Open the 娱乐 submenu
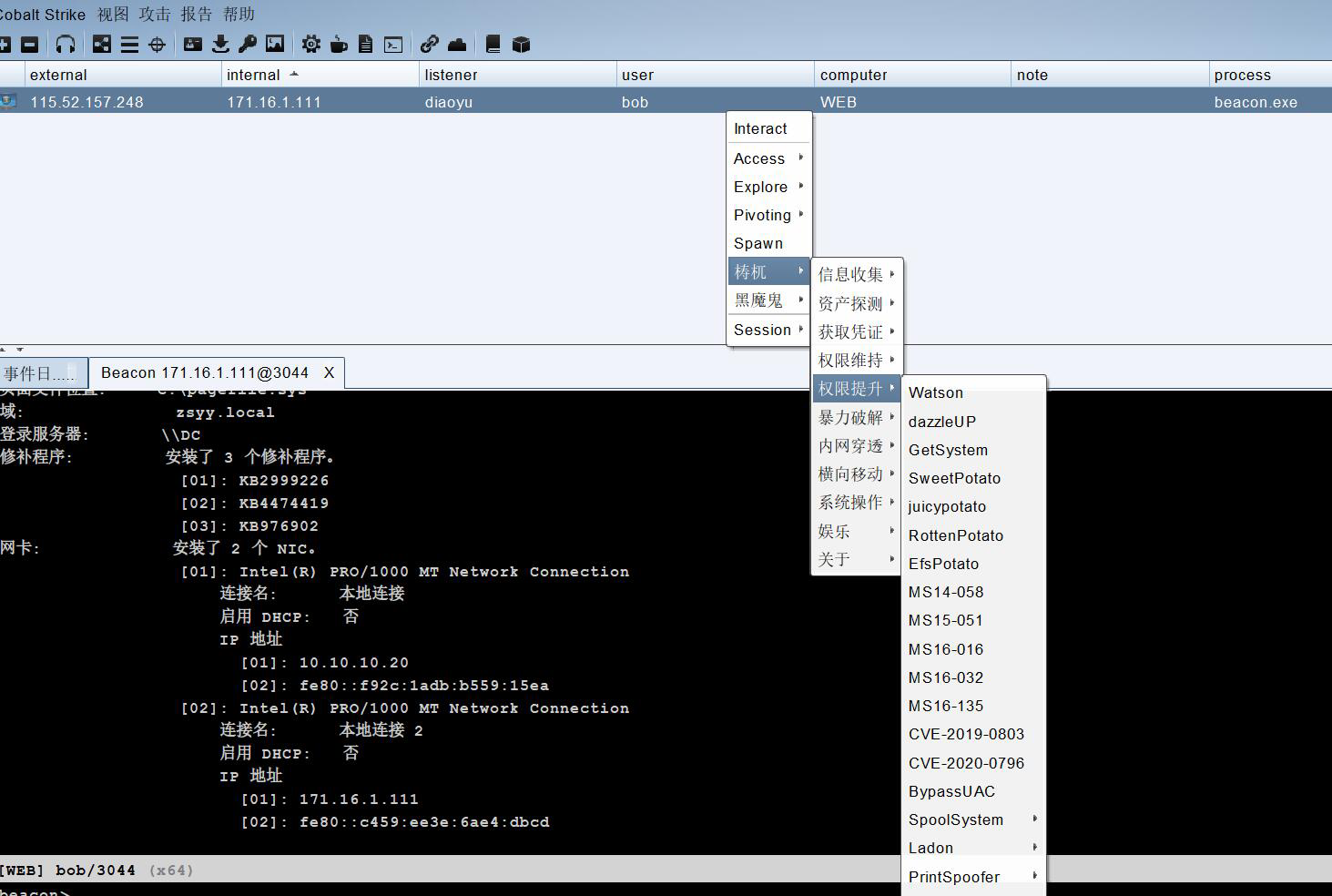1332x896 pixels. point(856,531)
